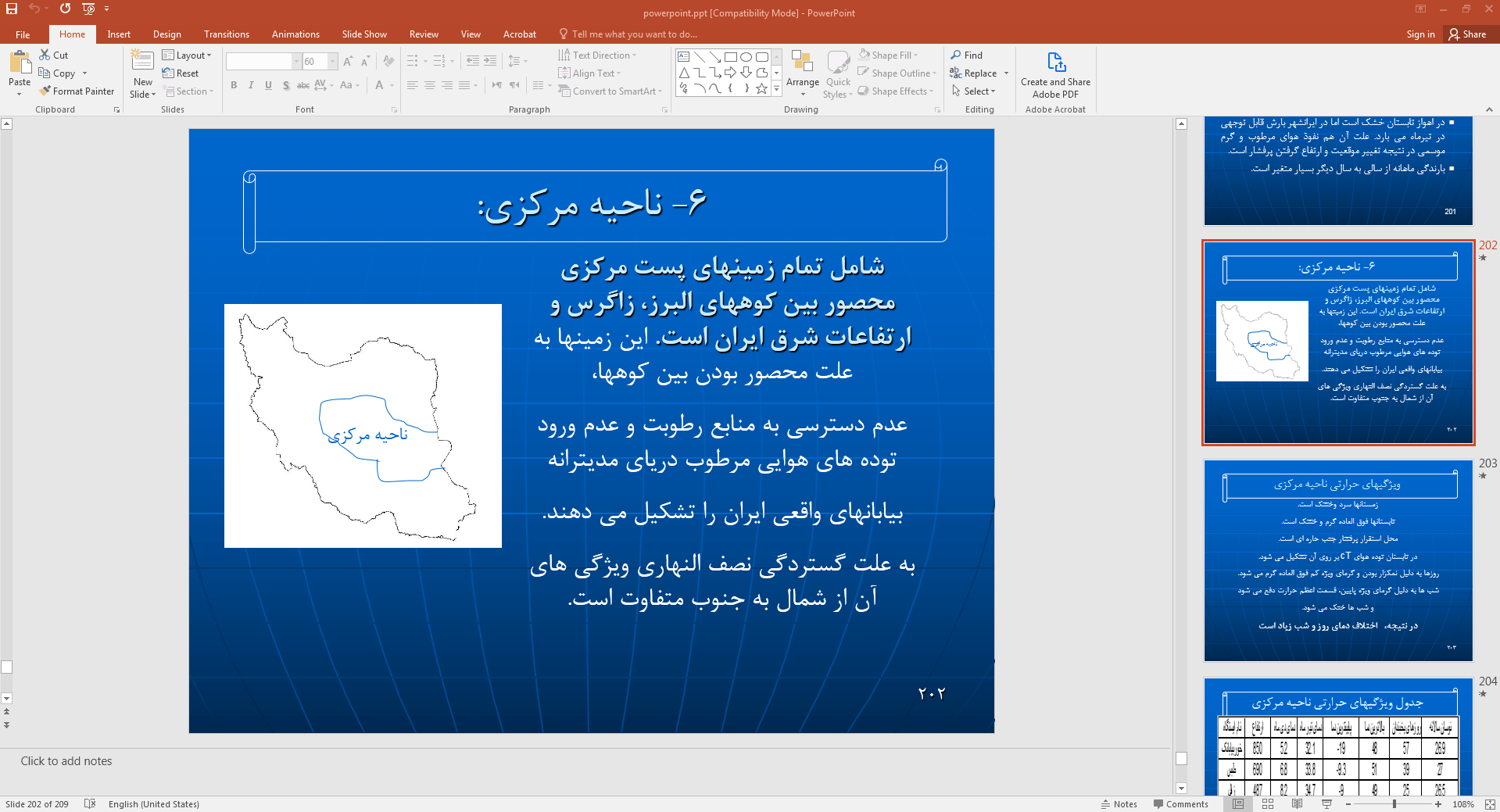The width and height of the screenshot is (1500, 812).
Task: Click the New Slide icon
Action: pyautogui.click(x=142, y=61)
